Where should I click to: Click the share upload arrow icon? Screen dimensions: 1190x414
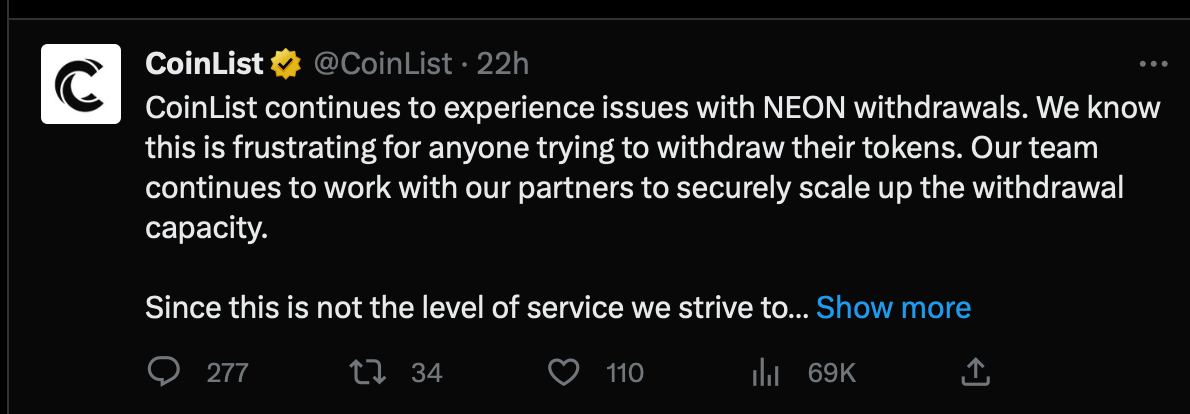pyautogui.click(x=975, y=372)
